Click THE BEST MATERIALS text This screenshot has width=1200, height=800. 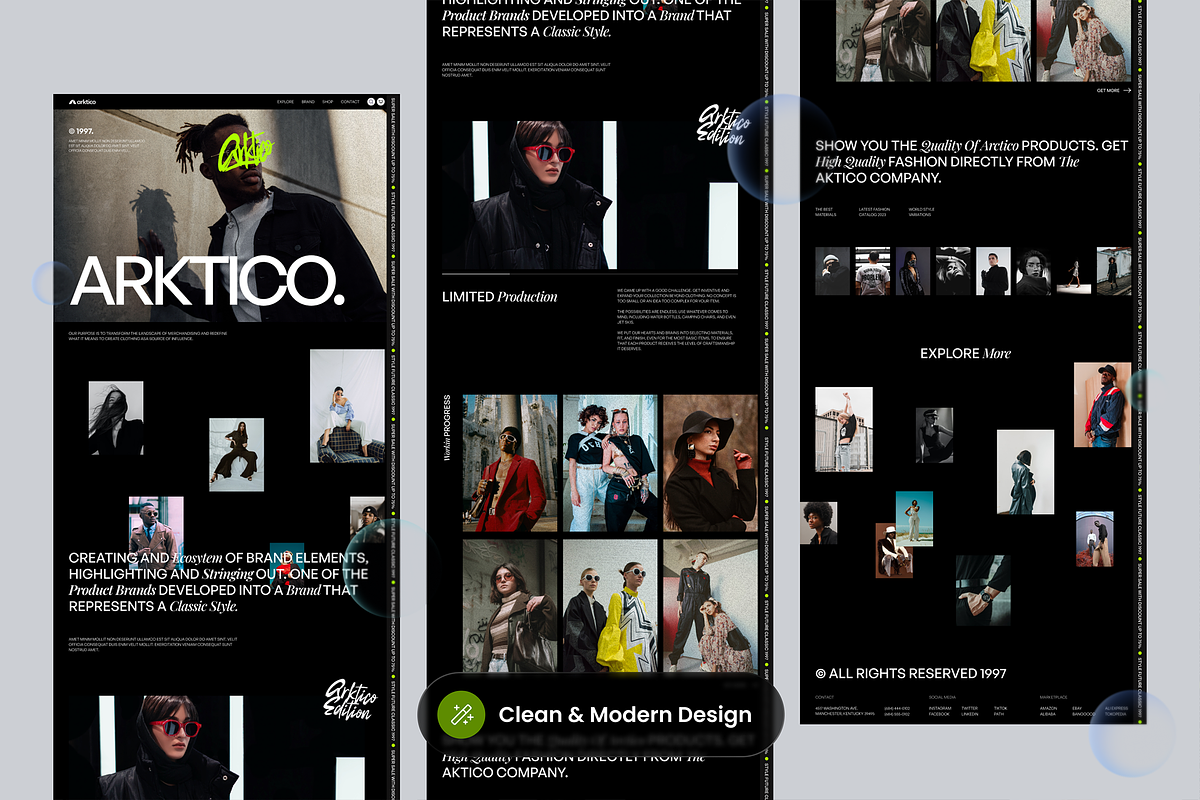pos(826,212)
